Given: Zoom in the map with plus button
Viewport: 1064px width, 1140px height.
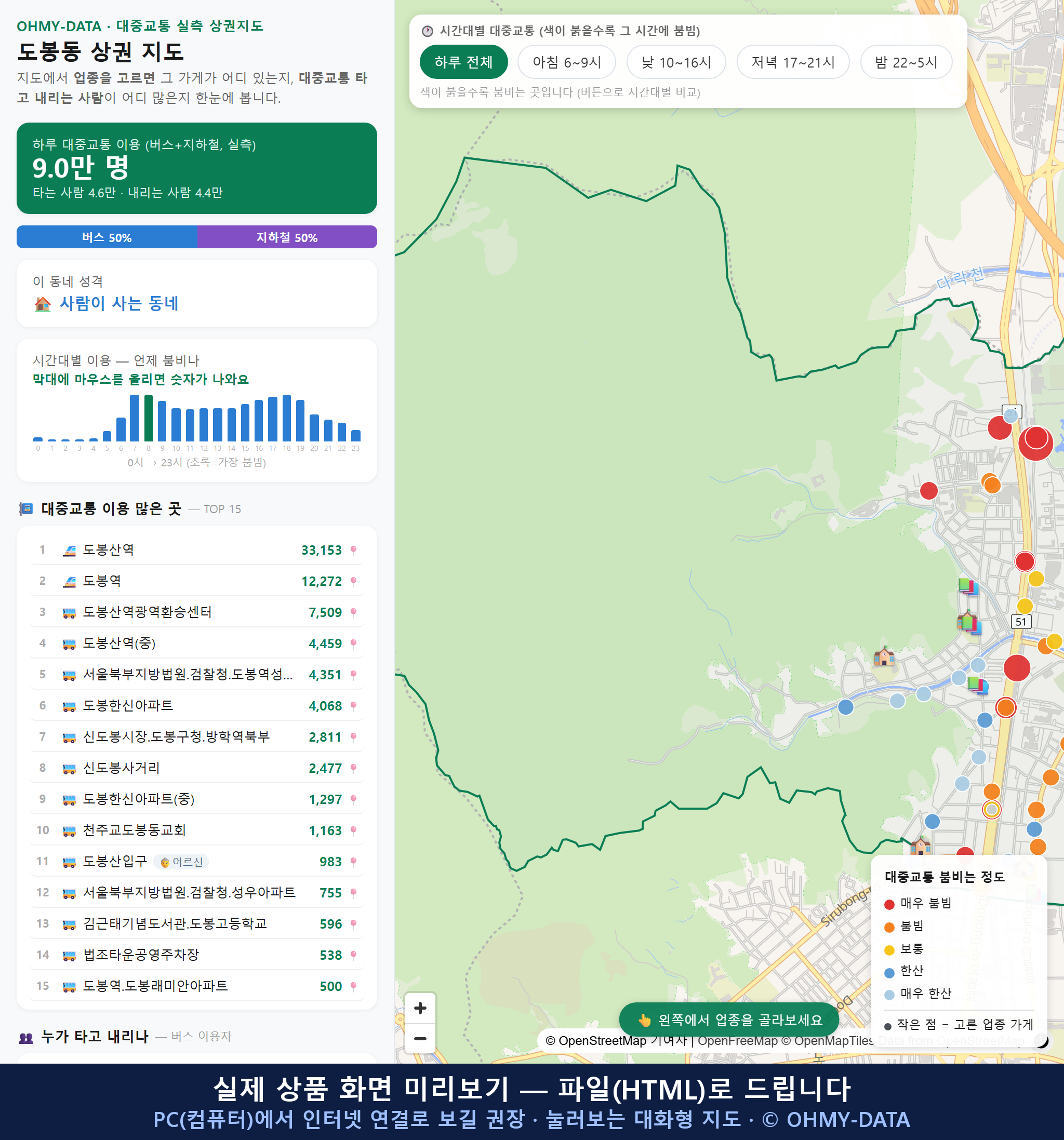Looking at the screenshot, I should tap(420, 1008).
